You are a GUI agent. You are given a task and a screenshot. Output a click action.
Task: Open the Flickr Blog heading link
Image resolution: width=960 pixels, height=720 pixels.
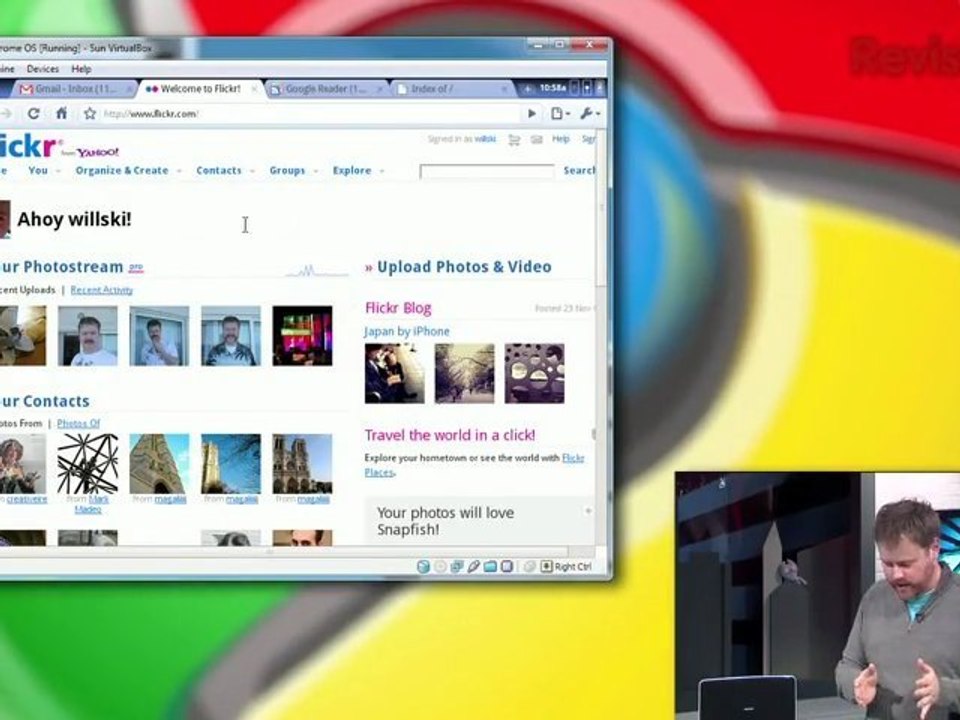pos(398,308)
